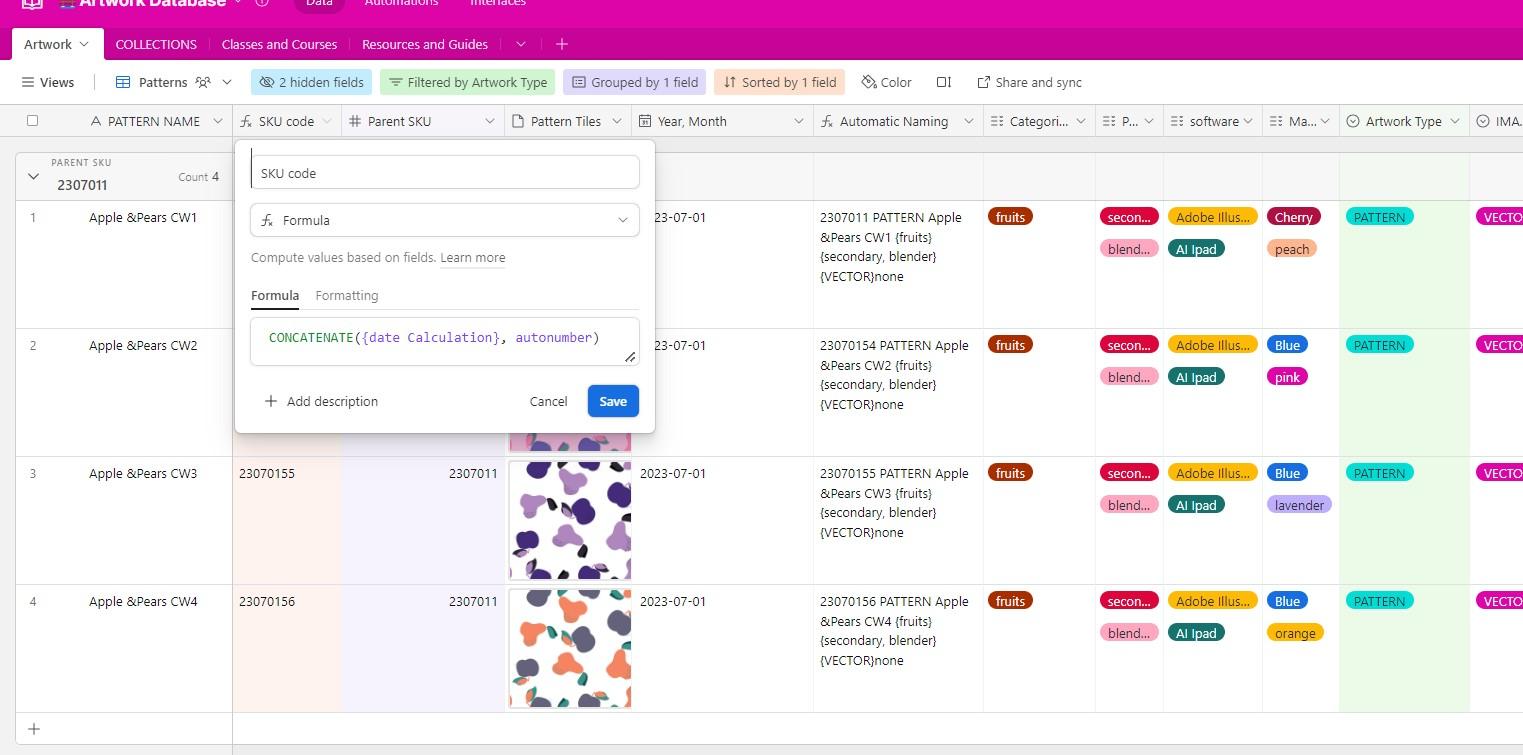Open Year, Month column dropdown

pos(799,121)
